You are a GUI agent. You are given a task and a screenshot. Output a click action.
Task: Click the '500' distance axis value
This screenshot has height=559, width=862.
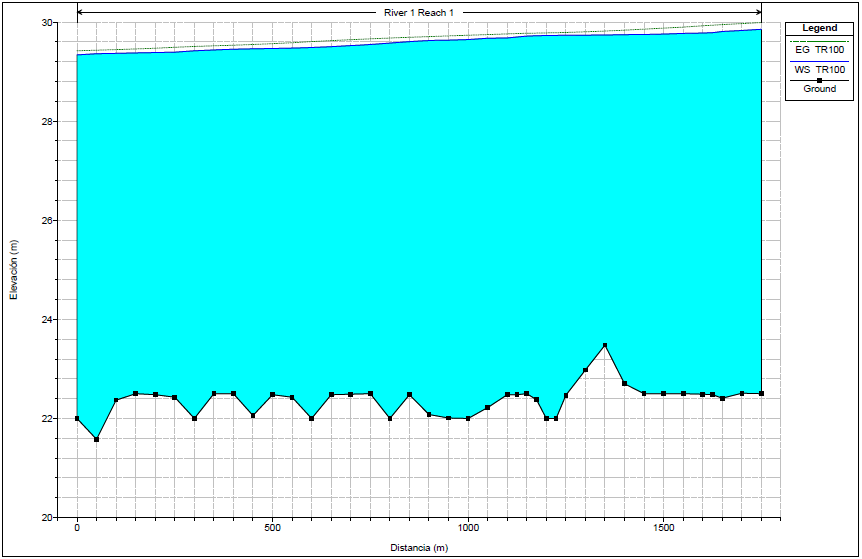(x=272, y=528)
